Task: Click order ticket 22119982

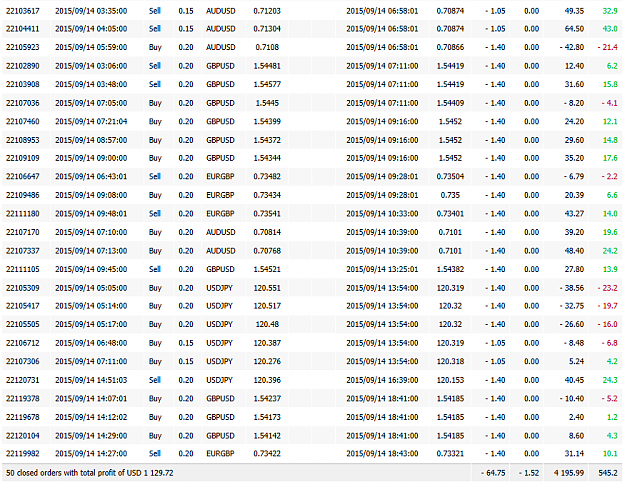Action: point(23,454)
